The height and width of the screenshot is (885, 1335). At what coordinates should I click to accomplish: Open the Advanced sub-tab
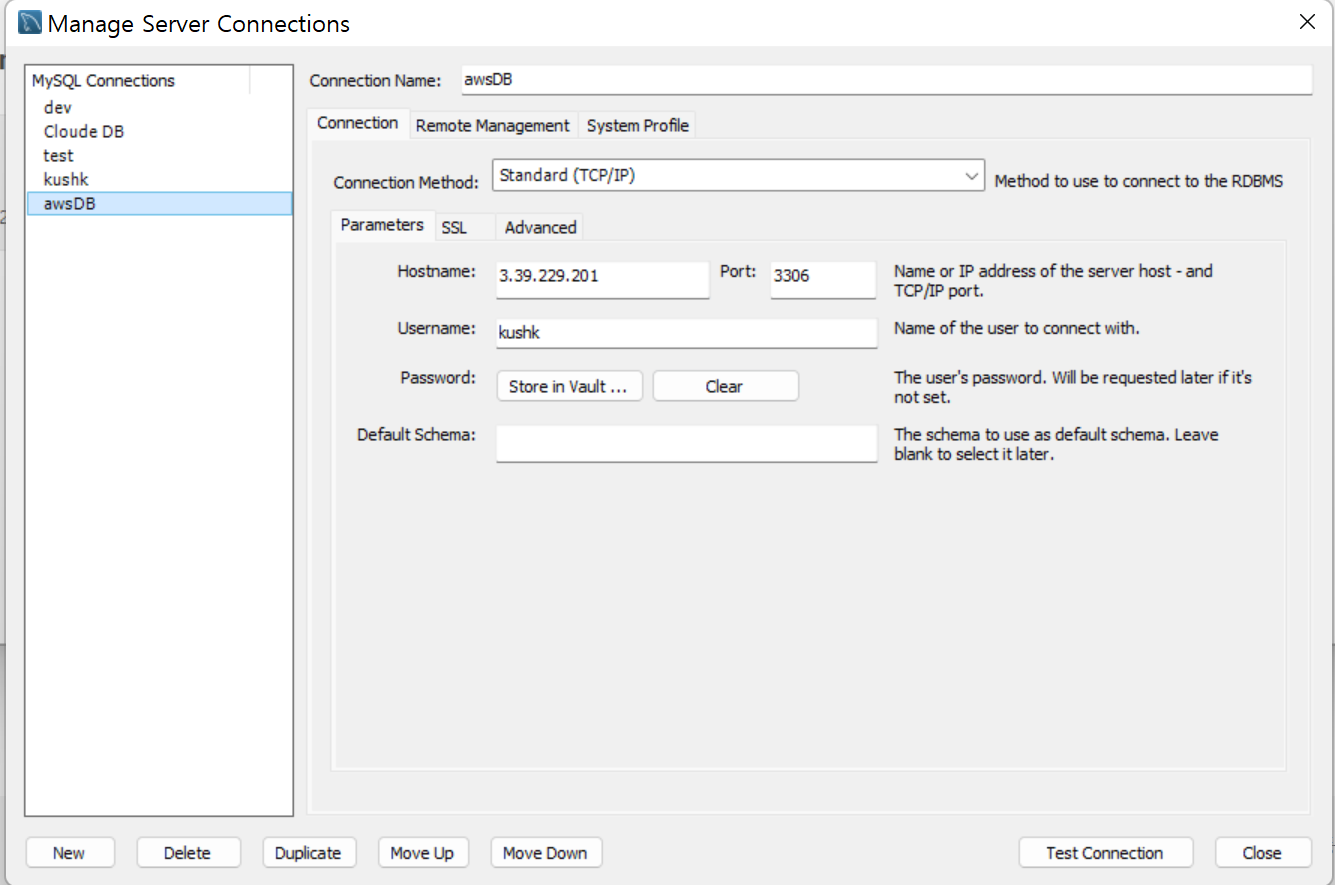point(540,228)
